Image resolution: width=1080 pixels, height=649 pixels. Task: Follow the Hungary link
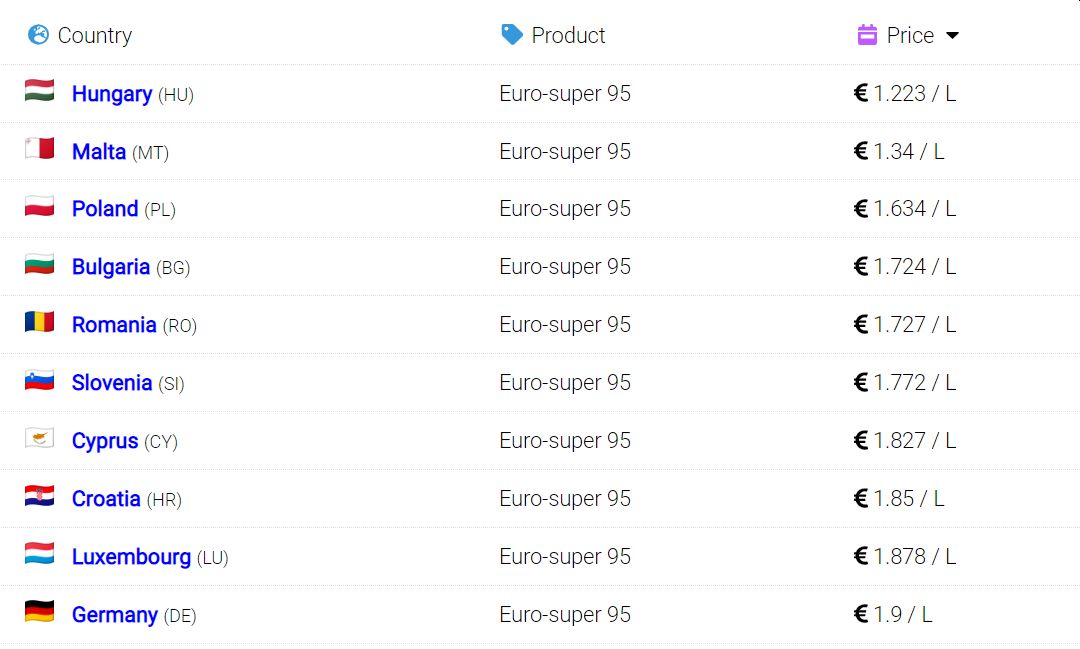(112, 94)
